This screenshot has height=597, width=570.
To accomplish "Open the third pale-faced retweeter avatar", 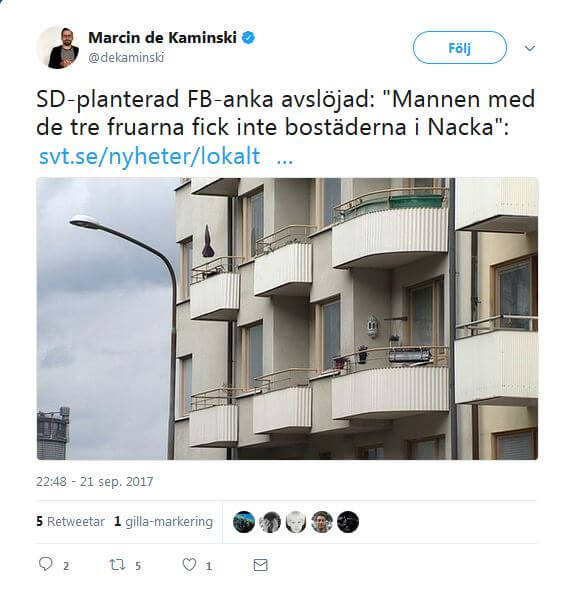I will tap(296, 522).
